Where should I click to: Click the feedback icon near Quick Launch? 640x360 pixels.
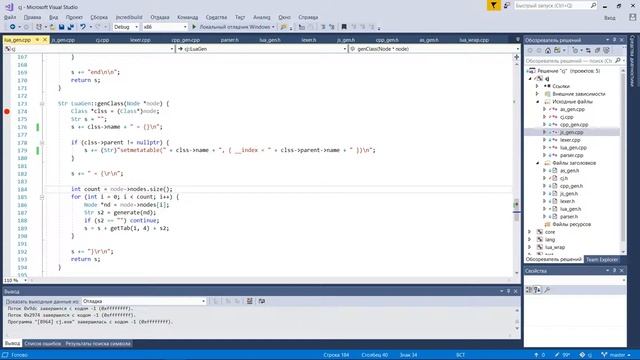(507, 5)
